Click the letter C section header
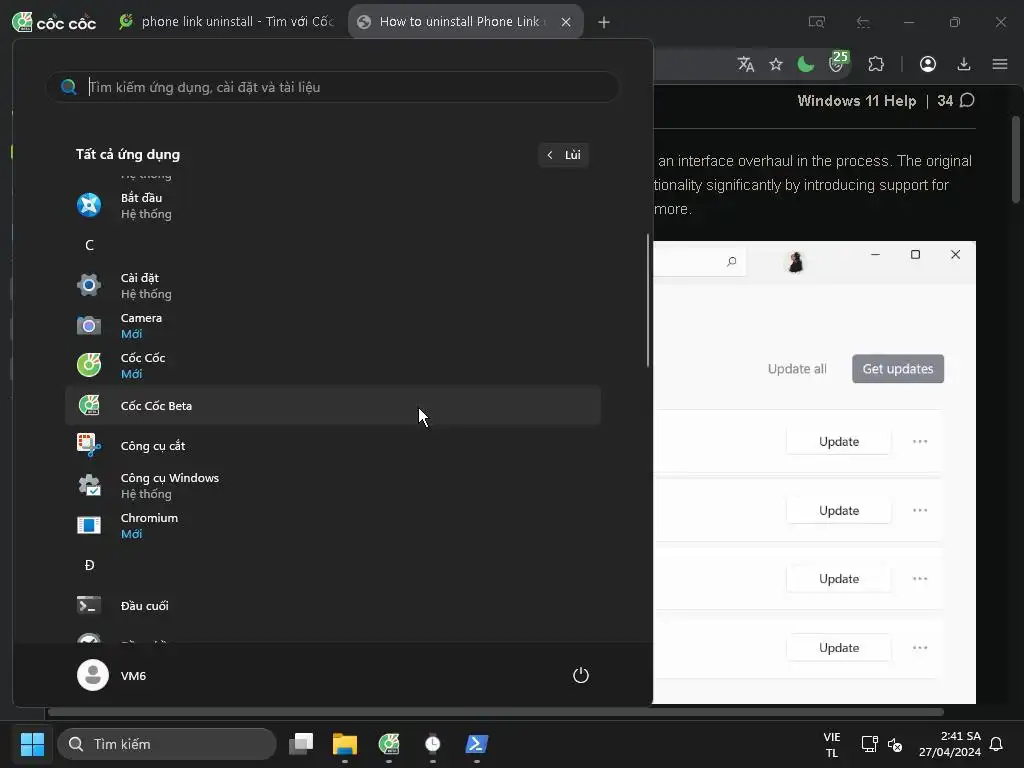1024x768 pixels. [89, 246]
